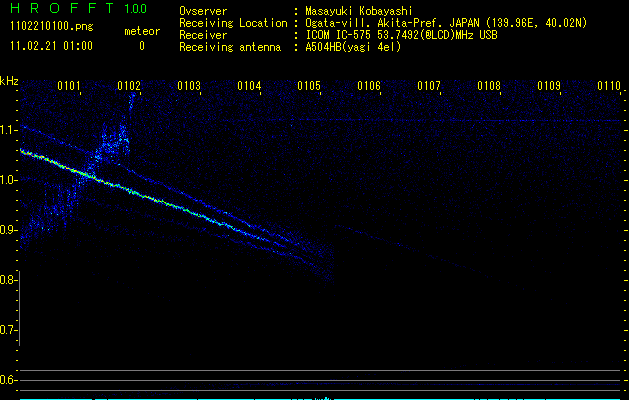The image size is (629, 400).
Task: Click the Receiving Location label
Action: tap(233, 23)
